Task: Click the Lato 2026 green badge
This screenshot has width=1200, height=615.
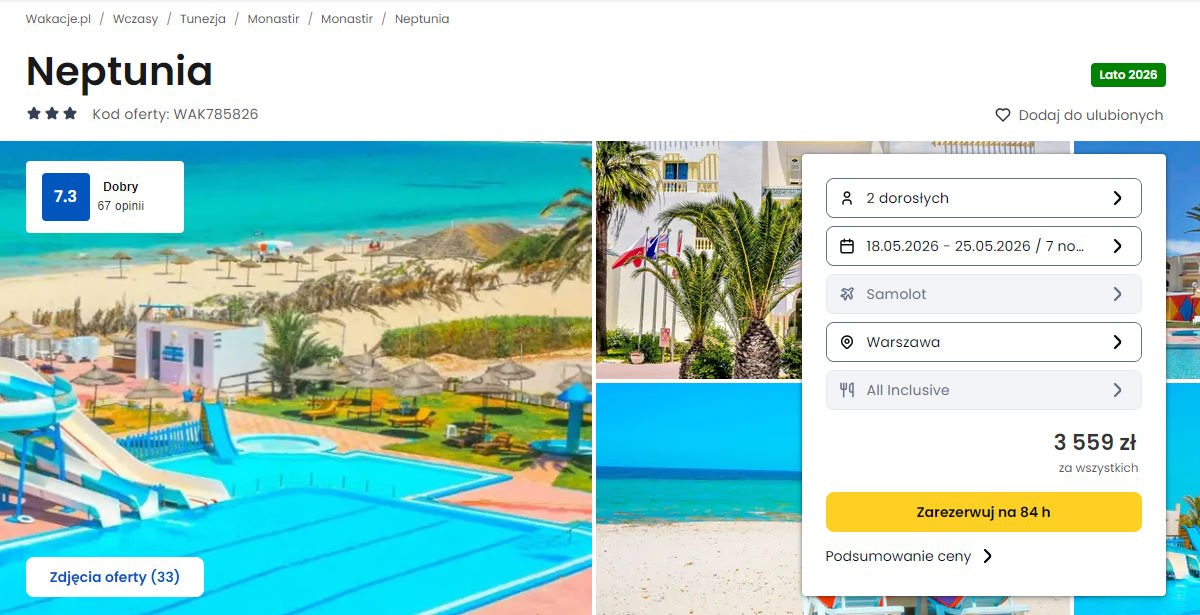Action: tap(1128, 75)
